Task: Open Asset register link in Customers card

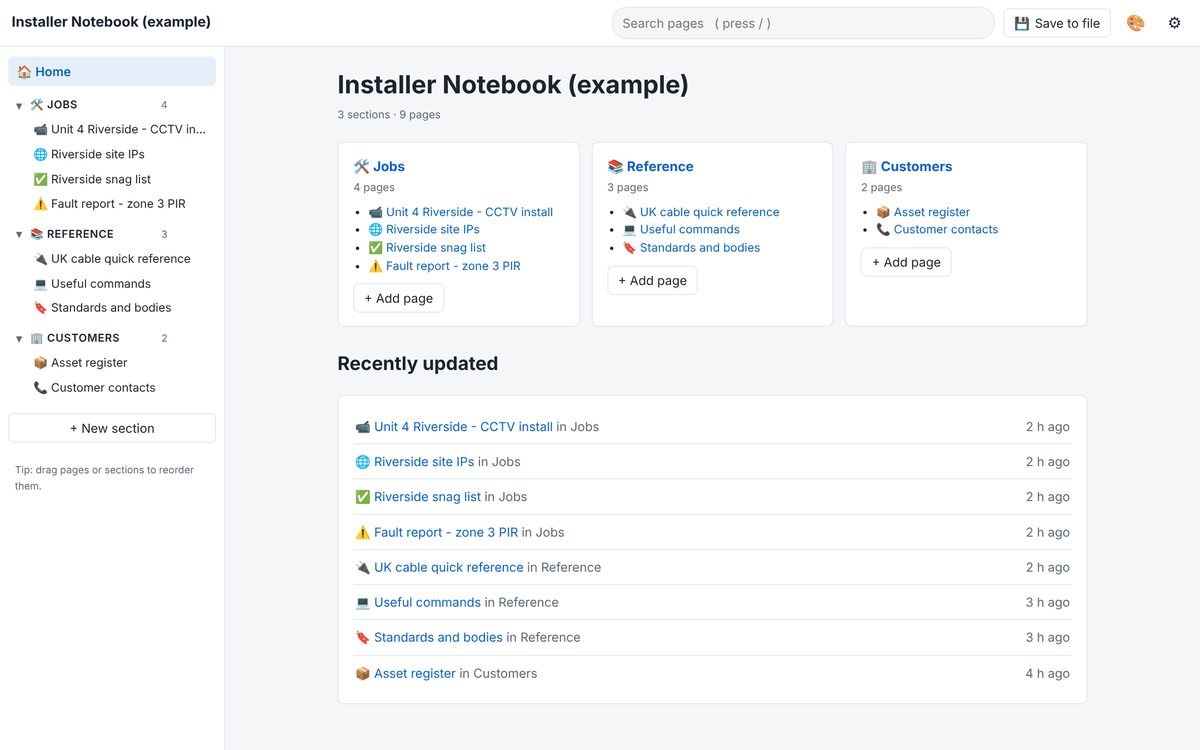Action: (x=923, y=212)
